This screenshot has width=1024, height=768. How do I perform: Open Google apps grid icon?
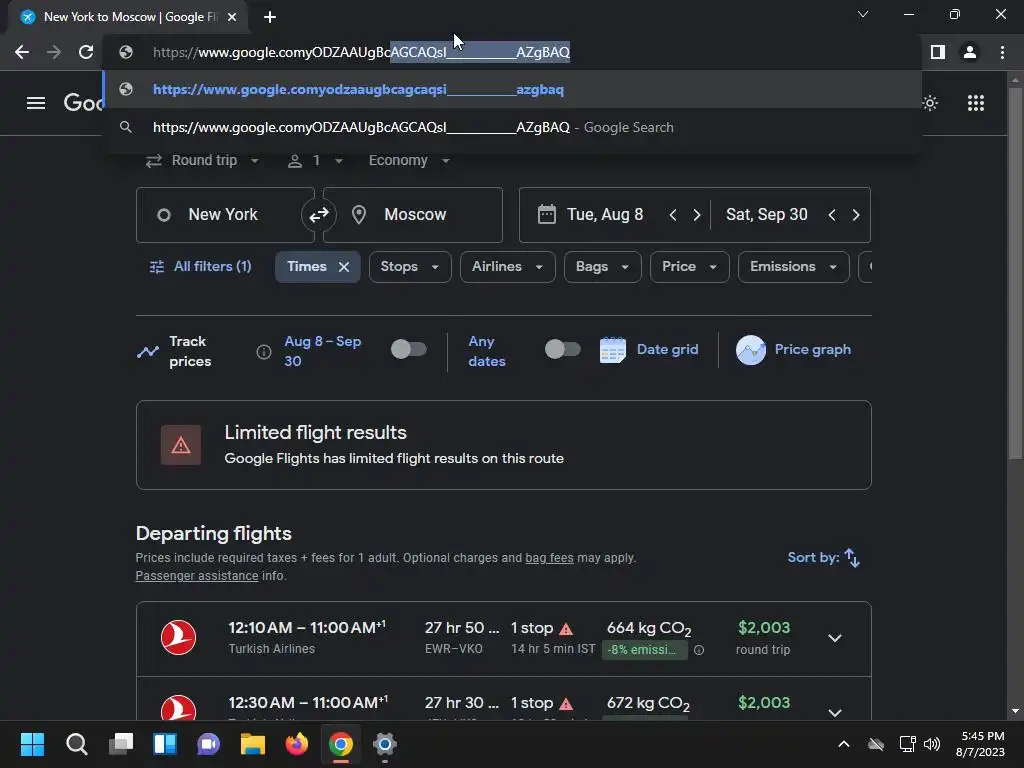click(976, 103)
